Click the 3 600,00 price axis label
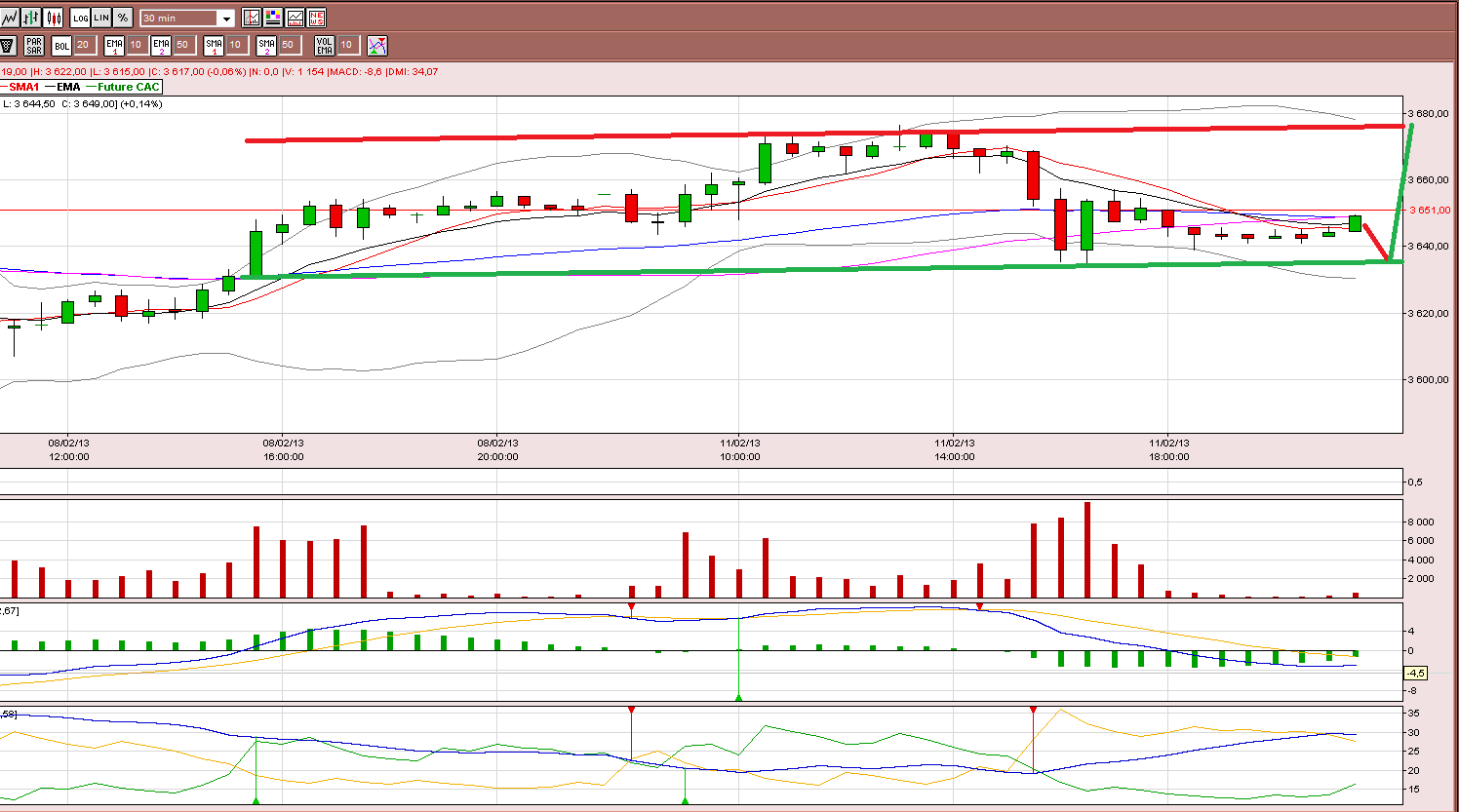1459x812 pixels. coord(1429,379)
